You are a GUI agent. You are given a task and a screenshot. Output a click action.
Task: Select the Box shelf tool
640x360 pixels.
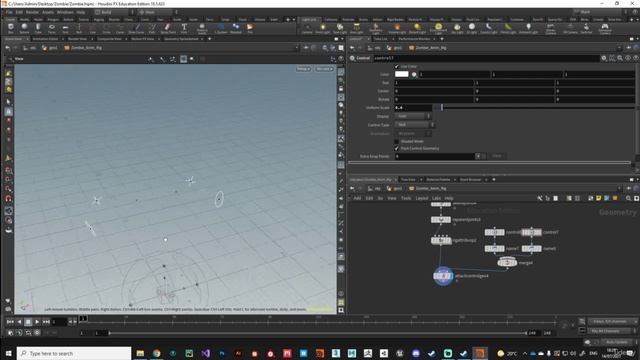tap(11, 28)
